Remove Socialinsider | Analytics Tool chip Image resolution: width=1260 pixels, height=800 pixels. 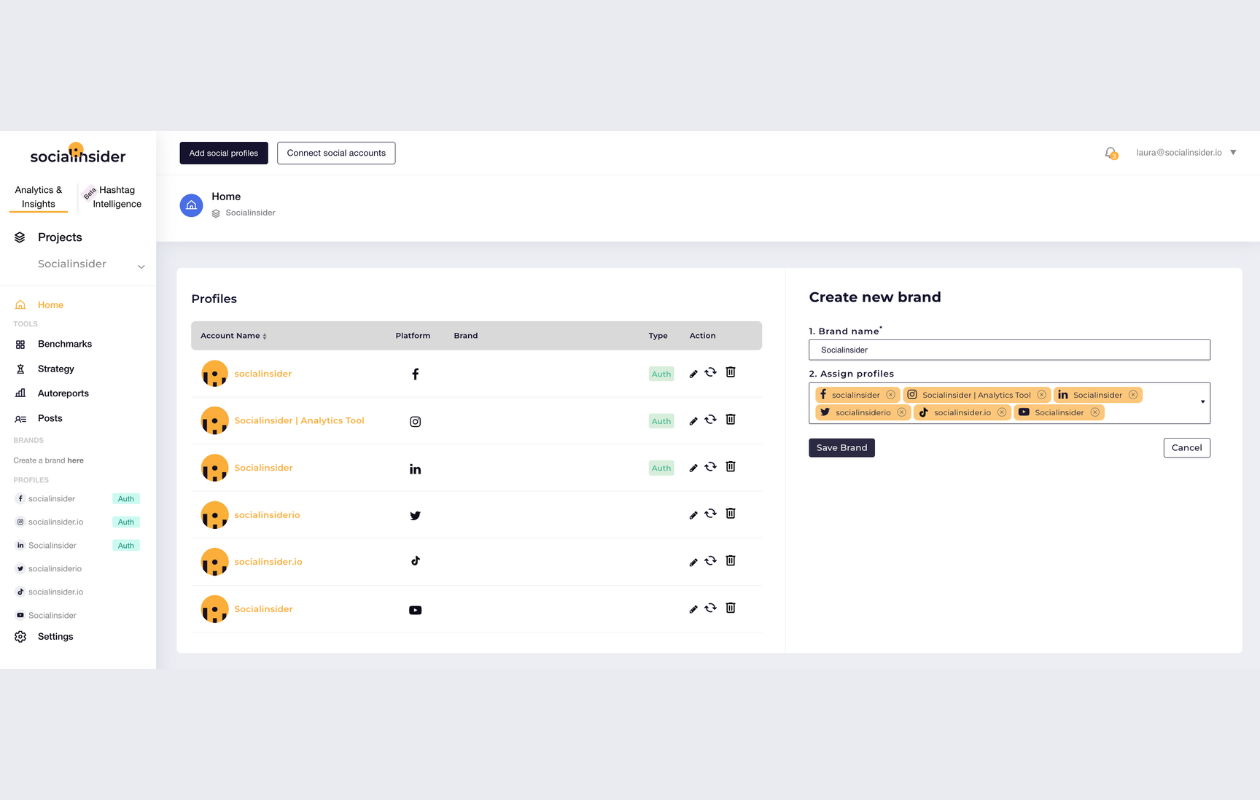tap(1042, 395)
